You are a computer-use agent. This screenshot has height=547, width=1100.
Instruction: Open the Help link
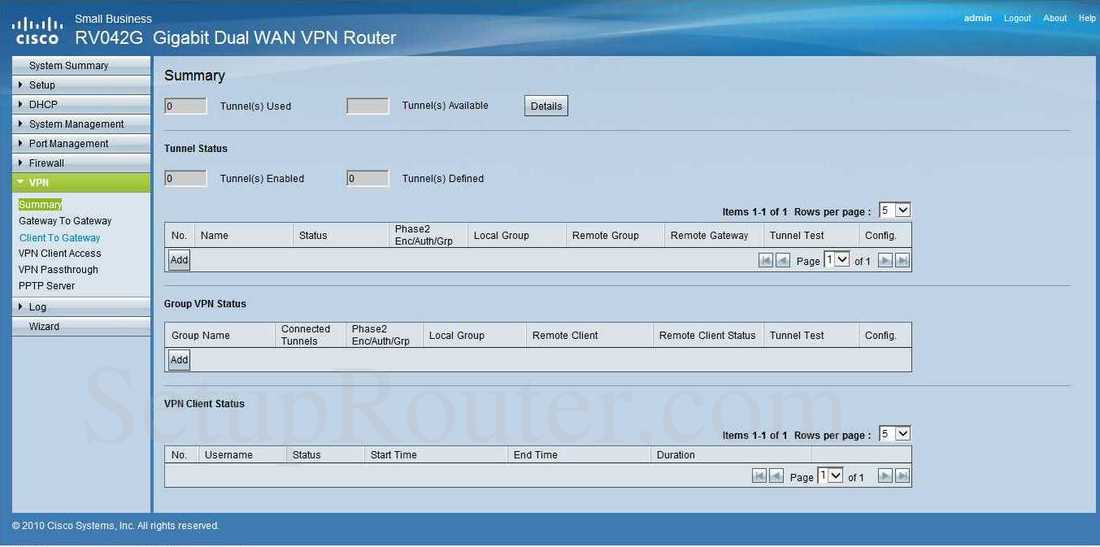(1087, 18)
